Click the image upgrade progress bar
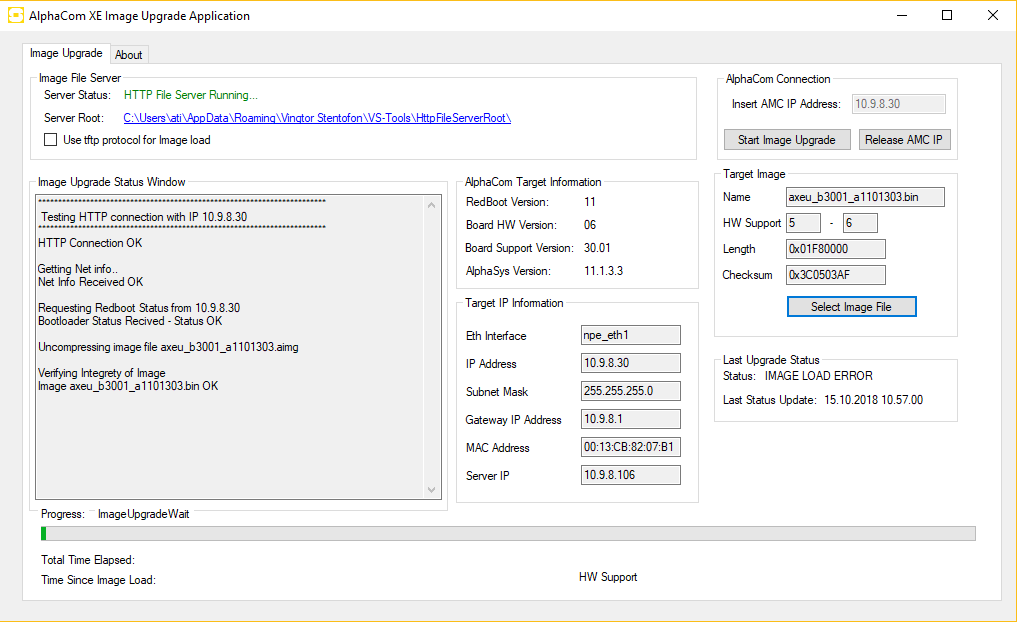This screenshot has width=1017, height=622. coord(508,534)
